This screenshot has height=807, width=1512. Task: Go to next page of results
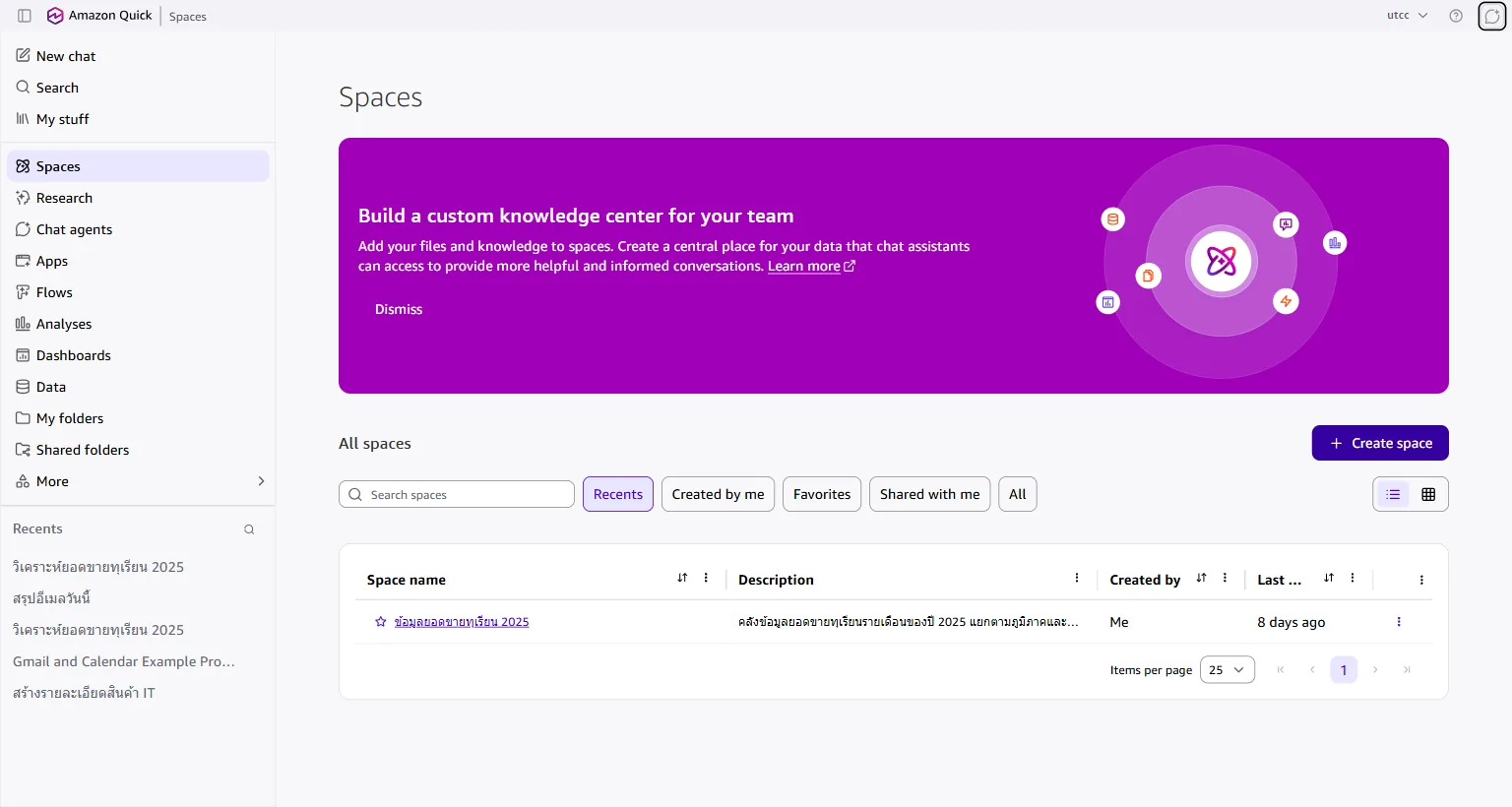[1375, 669]
